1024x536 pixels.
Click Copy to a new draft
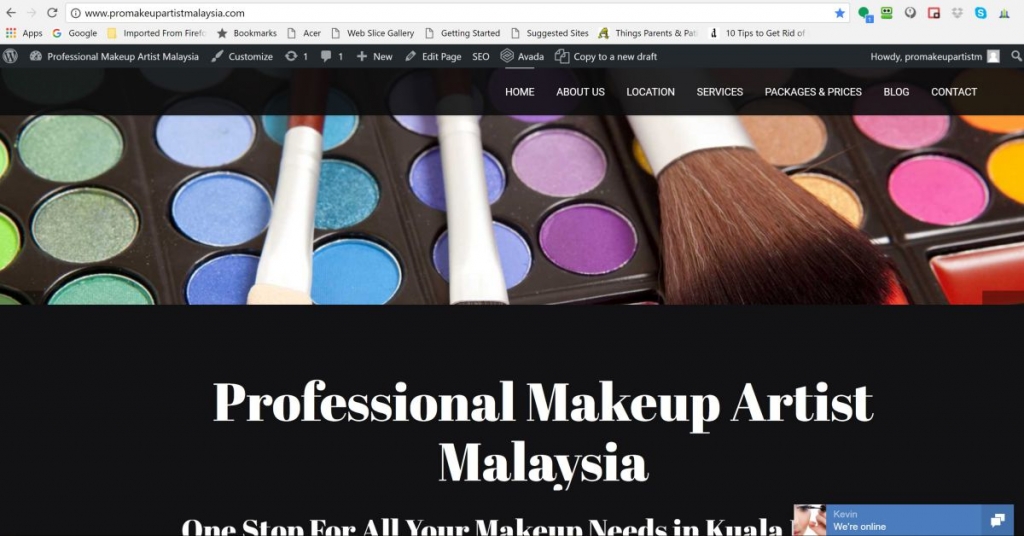[x=606, y=57]
